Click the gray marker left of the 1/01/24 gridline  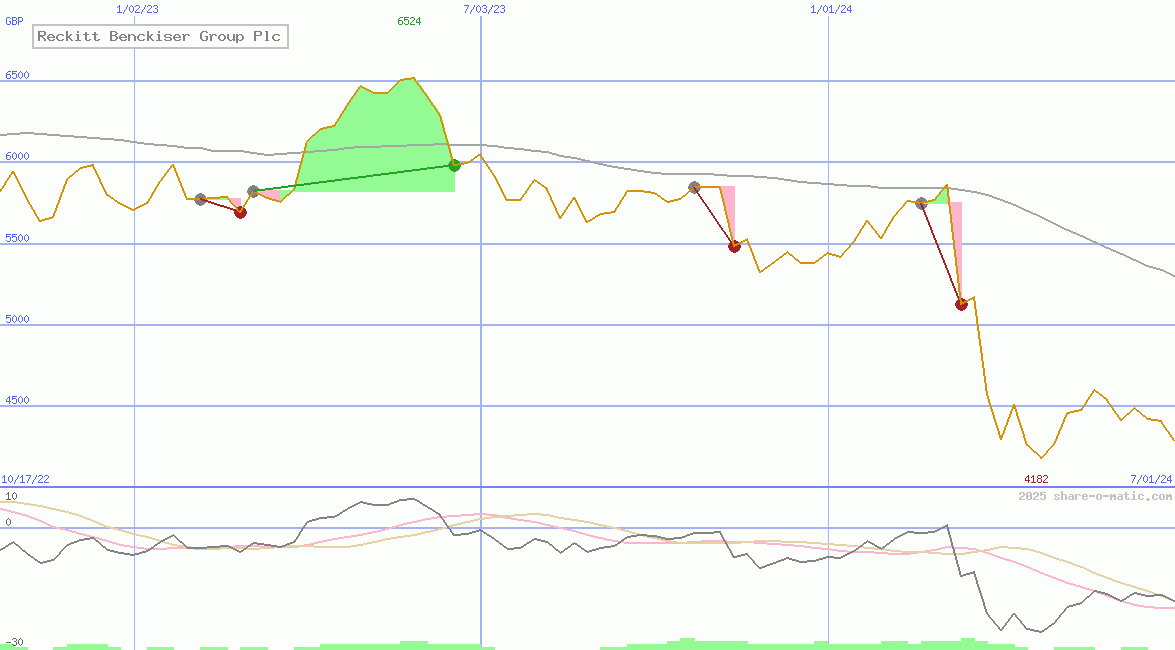click(694, 187)
